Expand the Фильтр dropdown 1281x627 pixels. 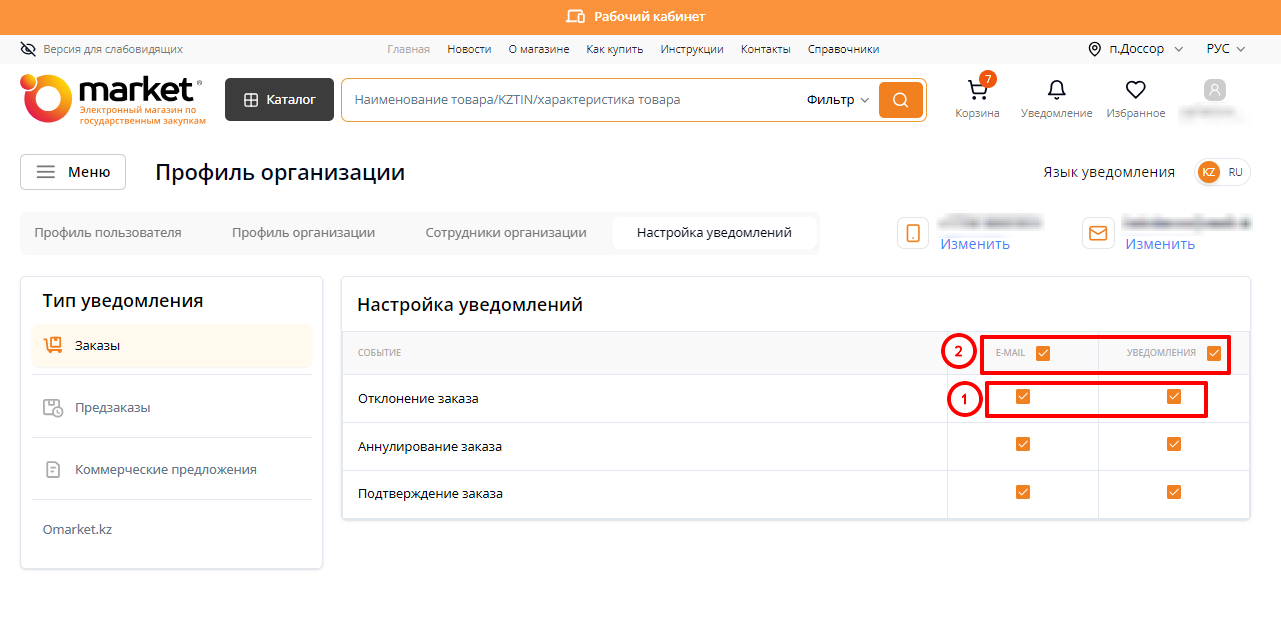[x=837, y=100]
